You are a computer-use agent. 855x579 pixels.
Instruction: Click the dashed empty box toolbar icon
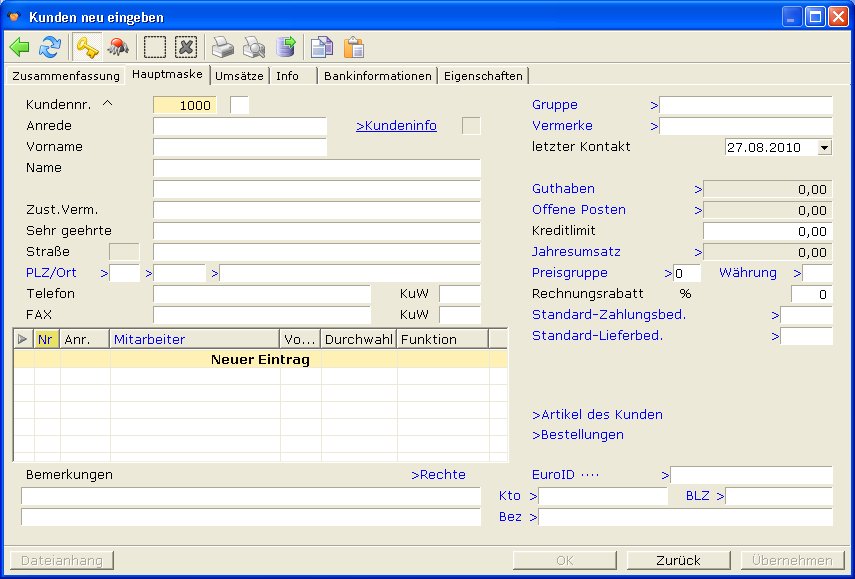tap(154, 47)
